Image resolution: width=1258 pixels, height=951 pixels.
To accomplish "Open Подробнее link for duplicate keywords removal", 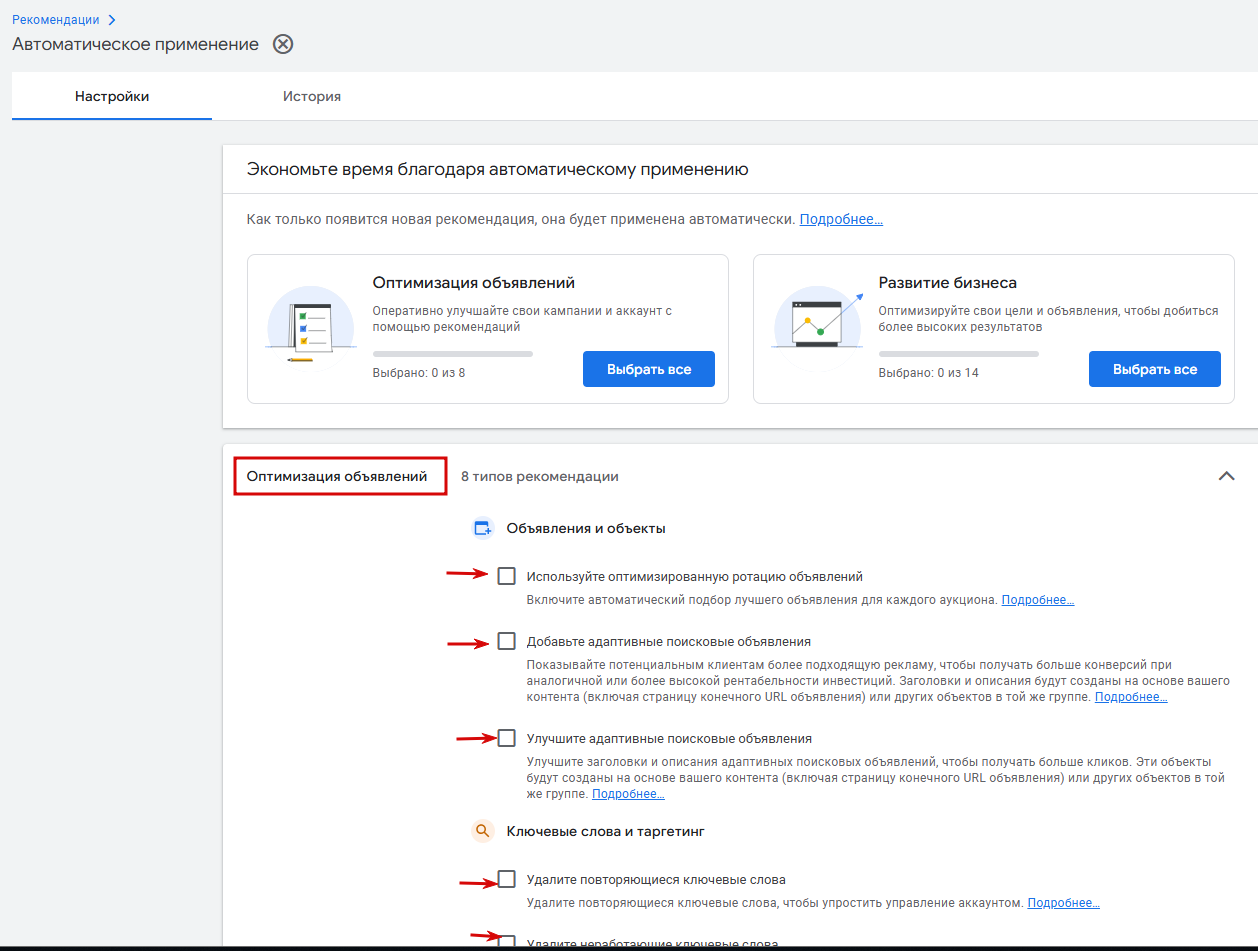I will (x=1064, y=903).
